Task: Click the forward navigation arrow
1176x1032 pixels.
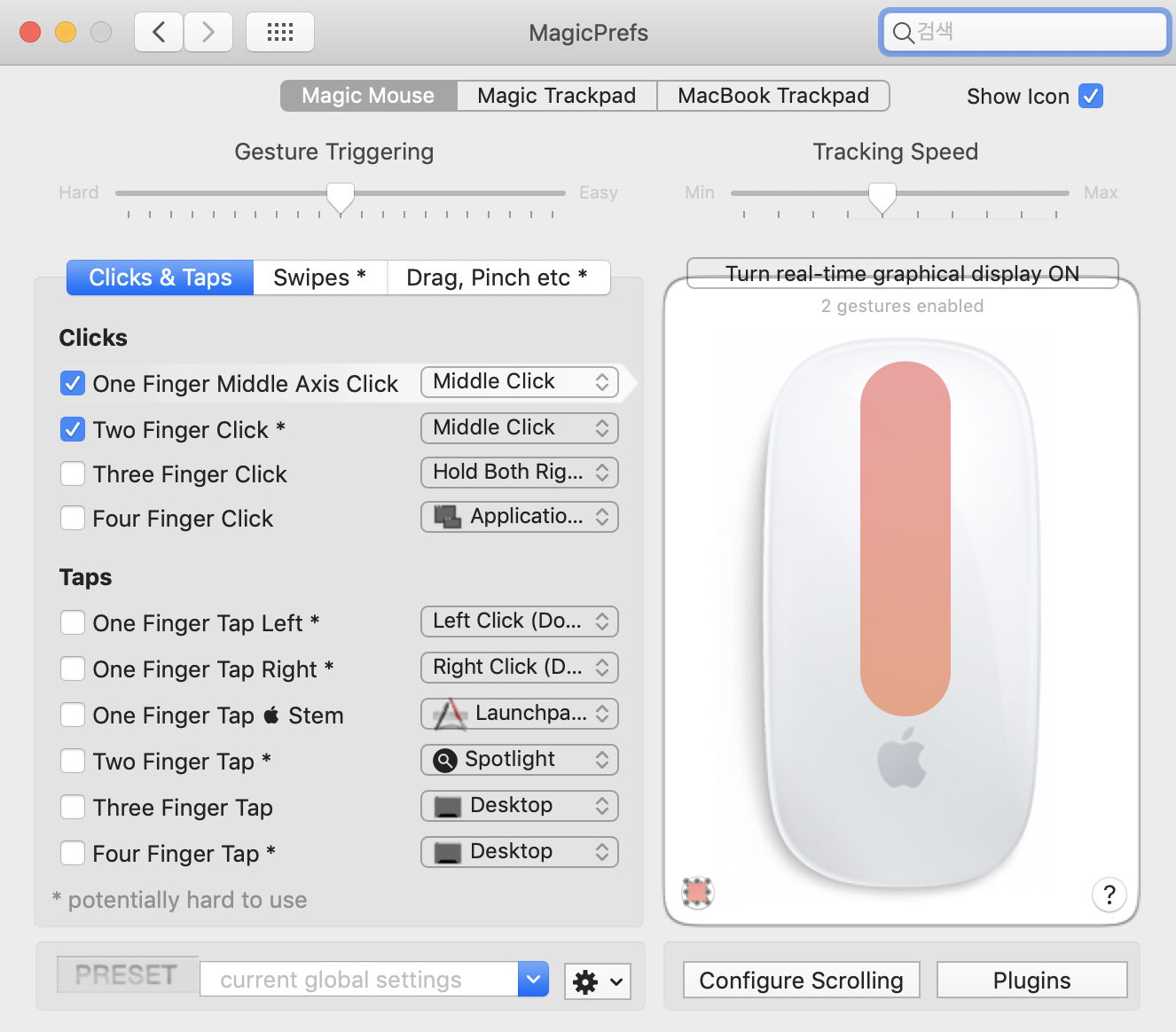Action: 208,33
